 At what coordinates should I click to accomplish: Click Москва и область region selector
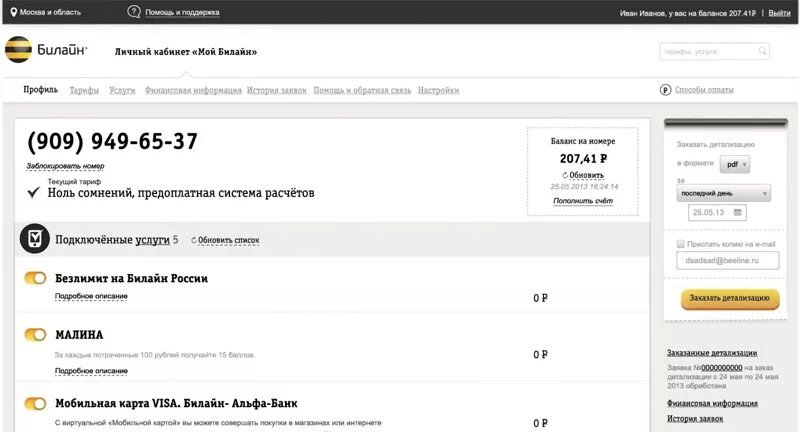(x=50, y=12)
